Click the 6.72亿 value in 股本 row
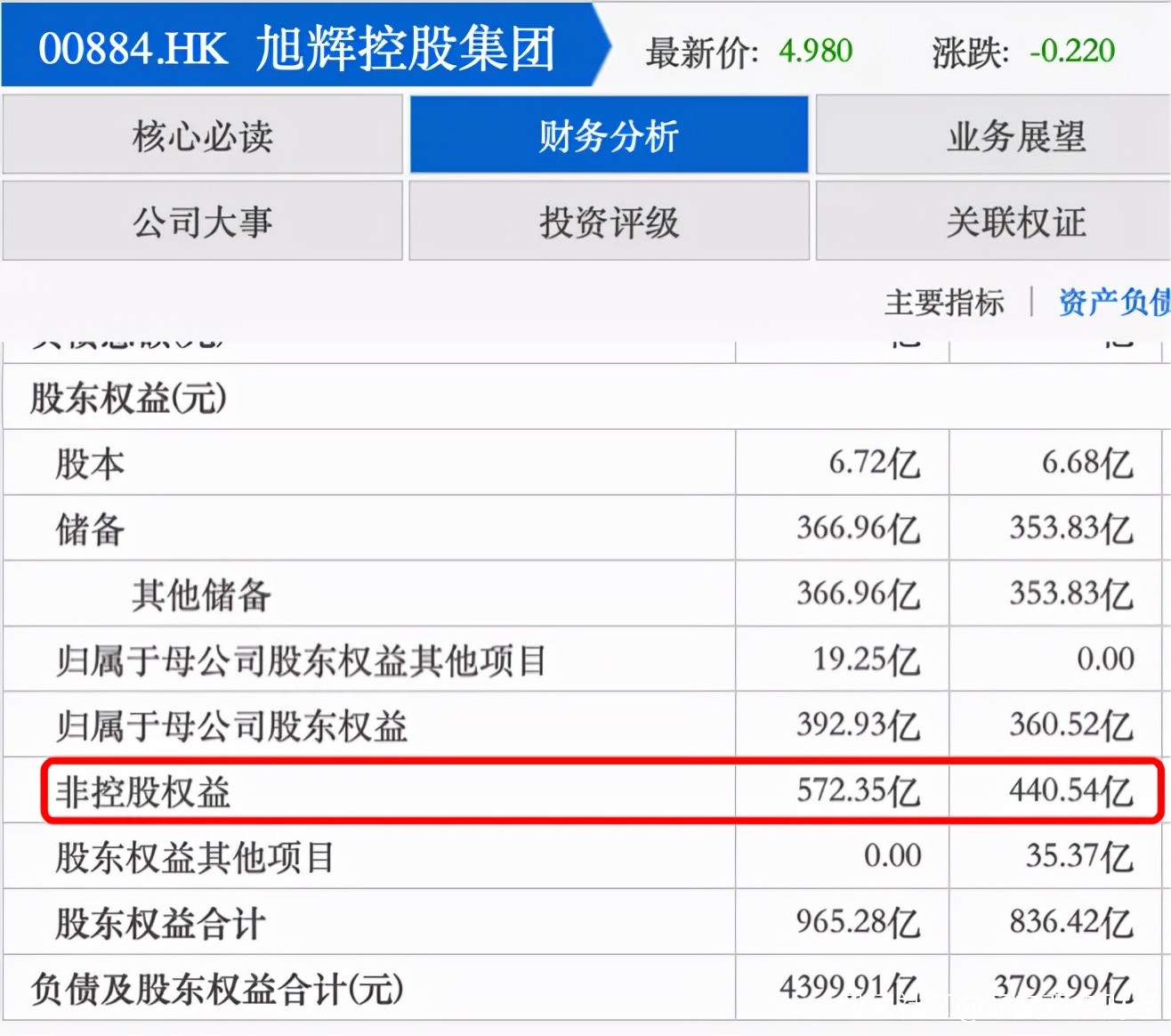 (874, 464)
